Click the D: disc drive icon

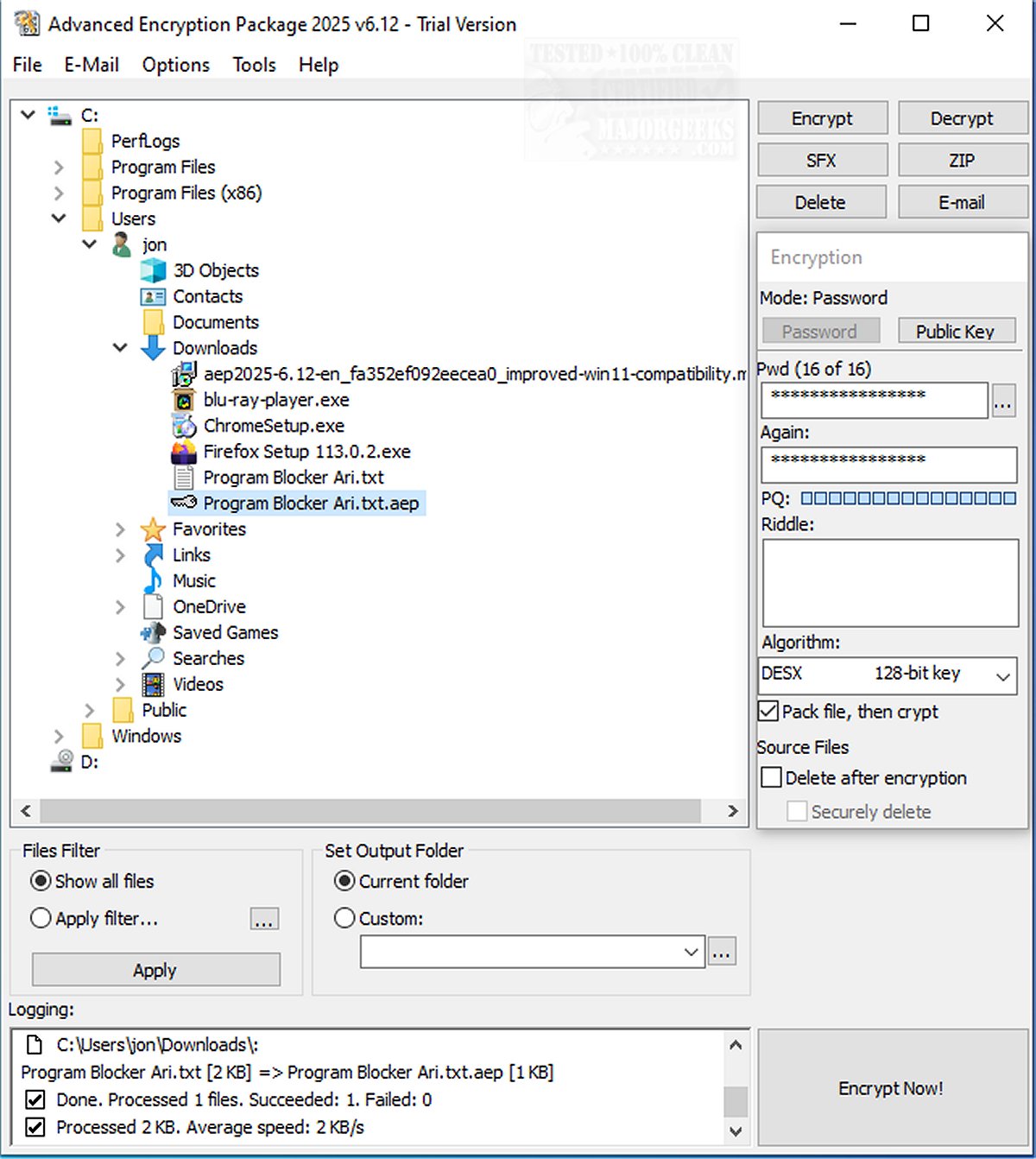pos(61,762)
